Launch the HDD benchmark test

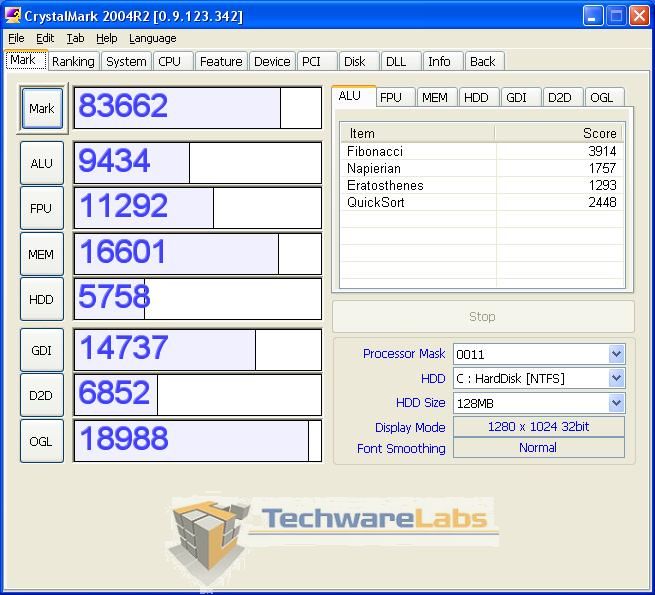pyautogui.click(x=41, y=299)
